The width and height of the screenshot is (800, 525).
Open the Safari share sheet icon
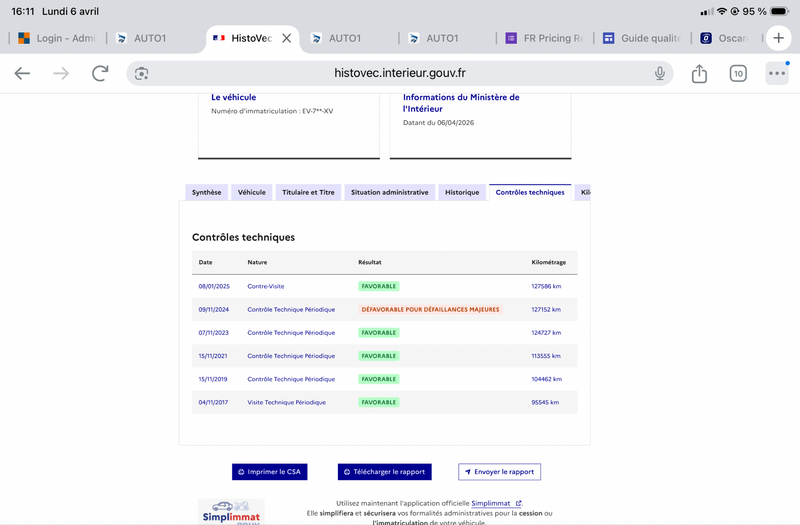pyautogui.click(x=699, y=73)
